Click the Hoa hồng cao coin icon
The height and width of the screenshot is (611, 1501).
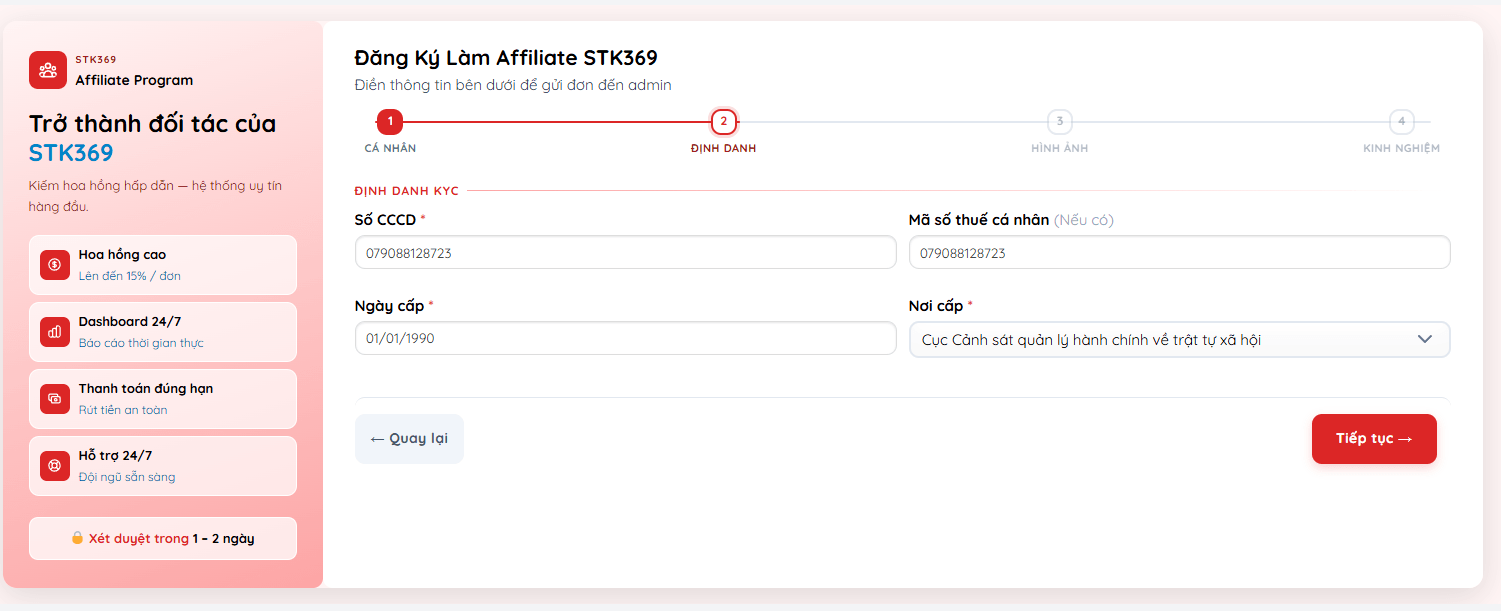55,265
